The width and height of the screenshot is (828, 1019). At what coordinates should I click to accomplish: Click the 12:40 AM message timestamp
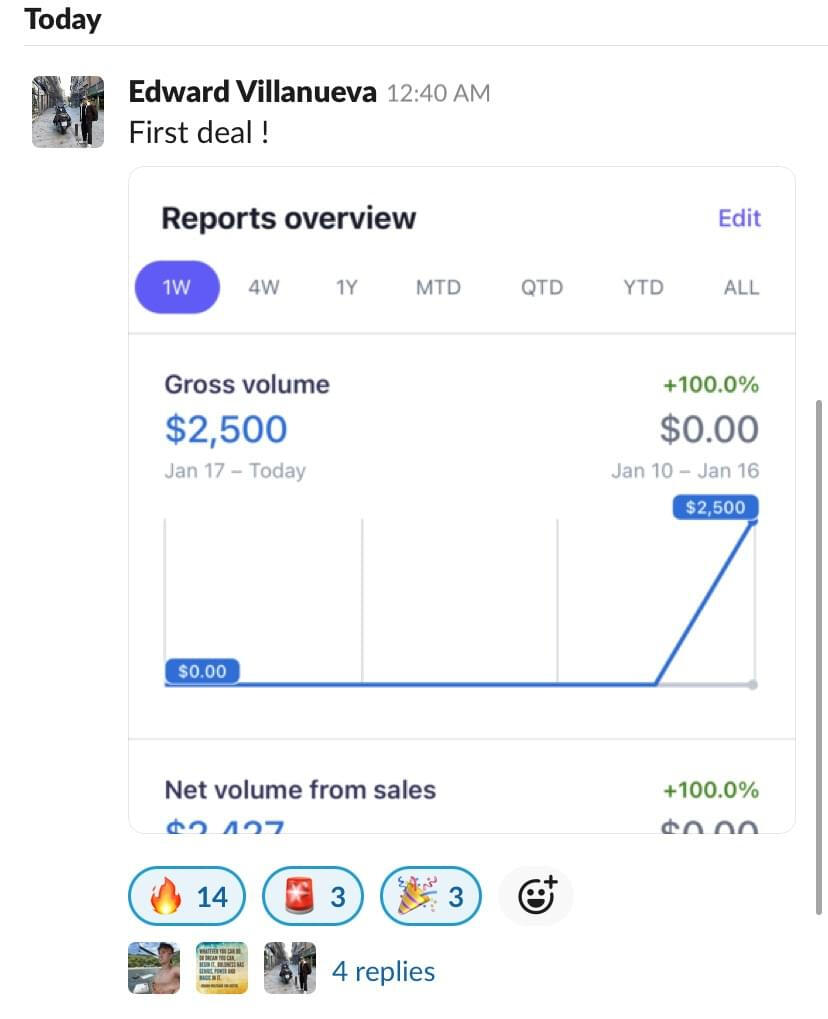pyautogui.click(x=438, y=94)
